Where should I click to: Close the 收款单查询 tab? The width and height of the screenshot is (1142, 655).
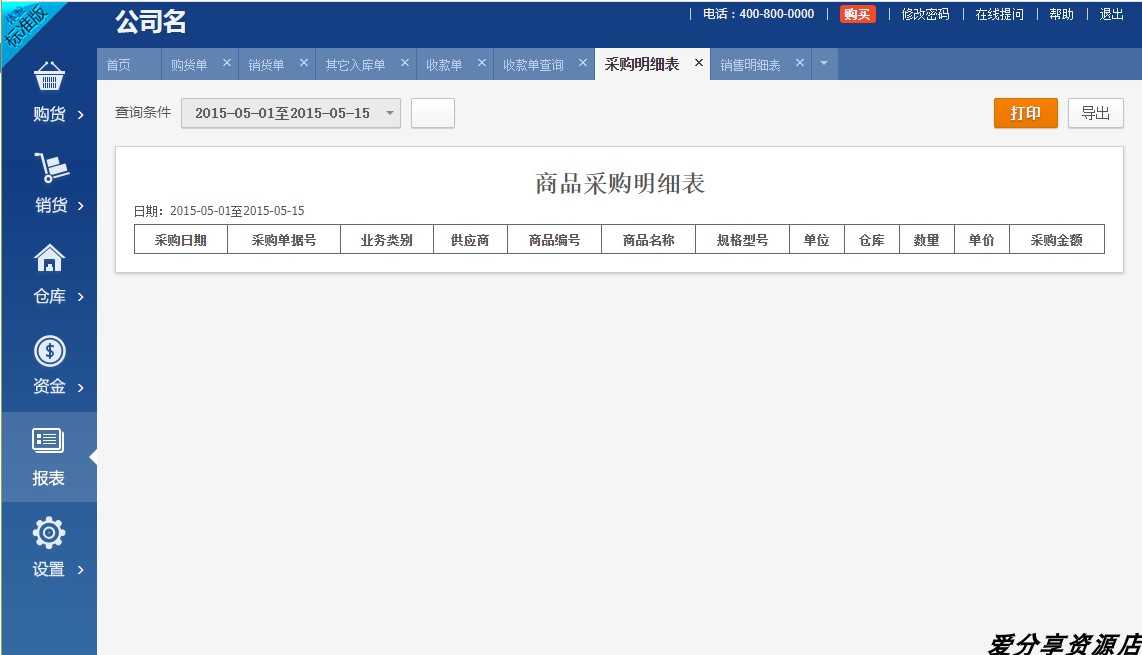click(x=583, y=63)
